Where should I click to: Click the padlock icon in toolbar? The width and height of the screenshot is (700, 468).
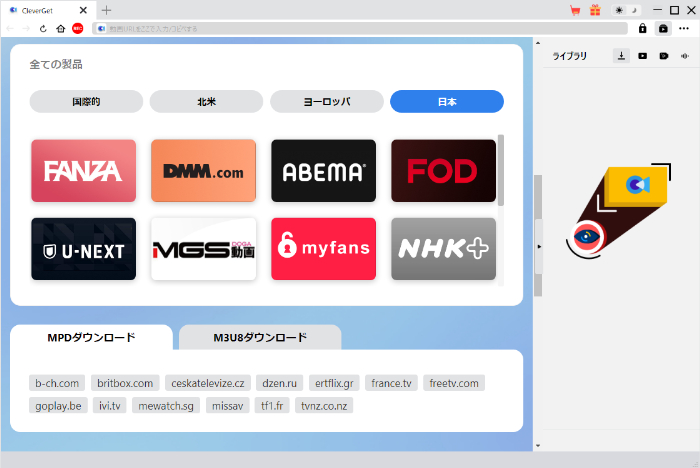(642, 29)
